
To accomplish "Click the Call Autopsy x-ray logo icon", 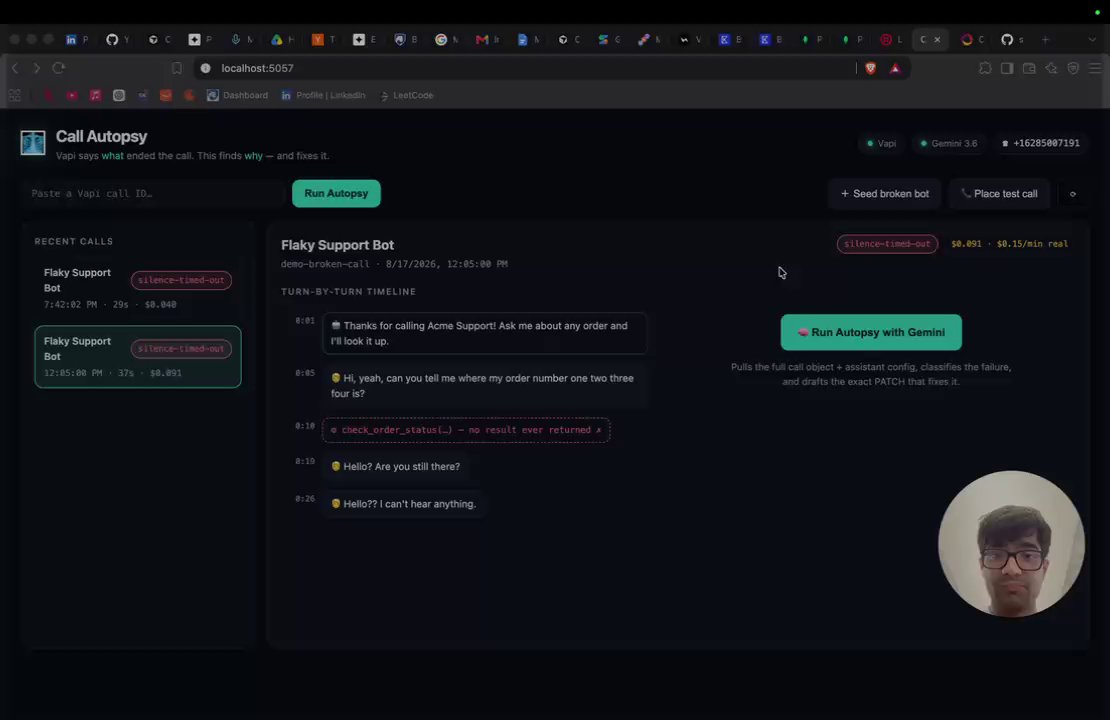I will point(33,142).
